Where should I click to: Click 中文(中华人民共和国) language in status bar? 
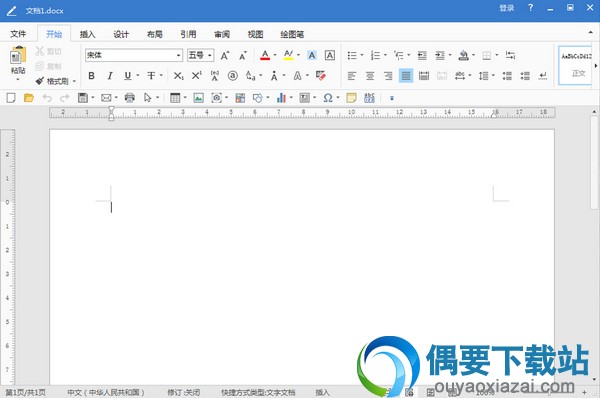point(106,392)
